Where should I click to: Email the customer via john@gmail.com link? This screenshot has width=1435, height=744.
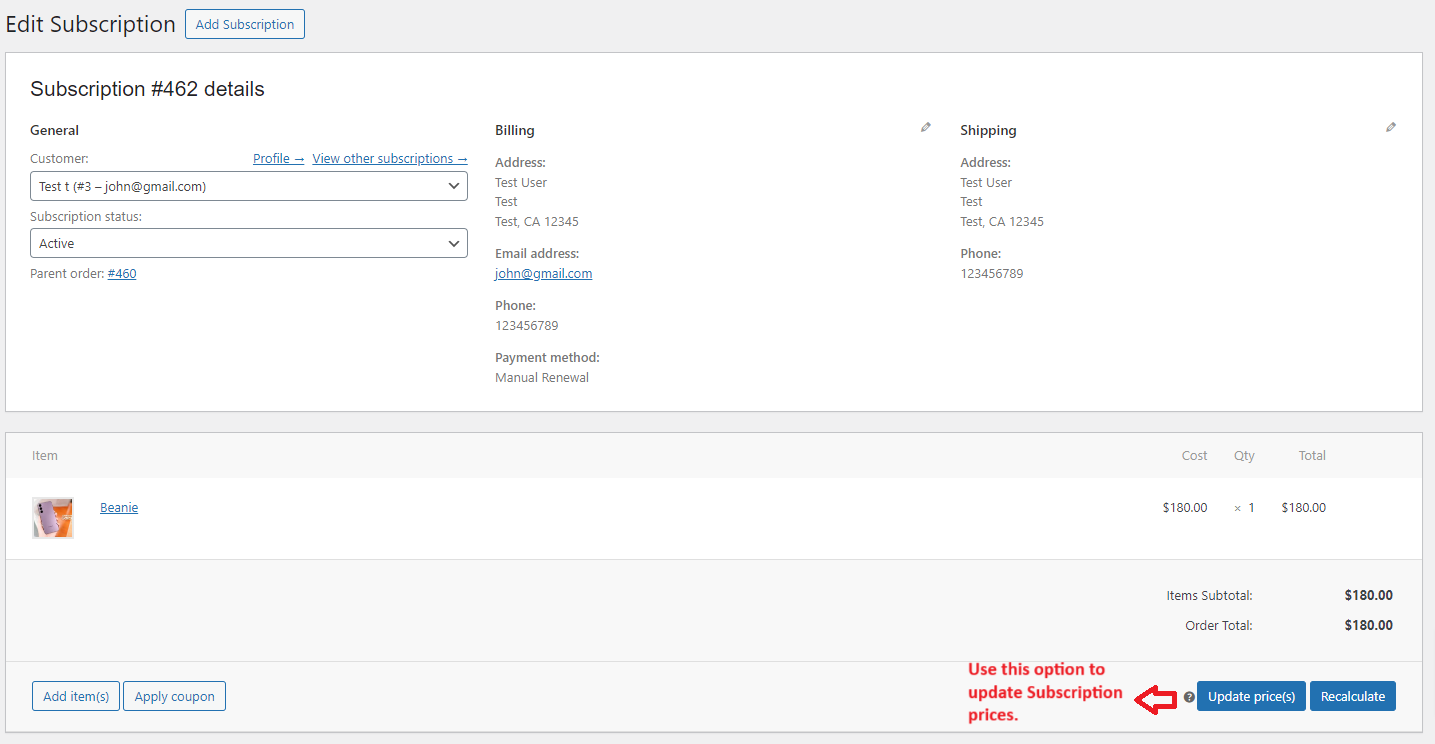(x=543, y=273)
